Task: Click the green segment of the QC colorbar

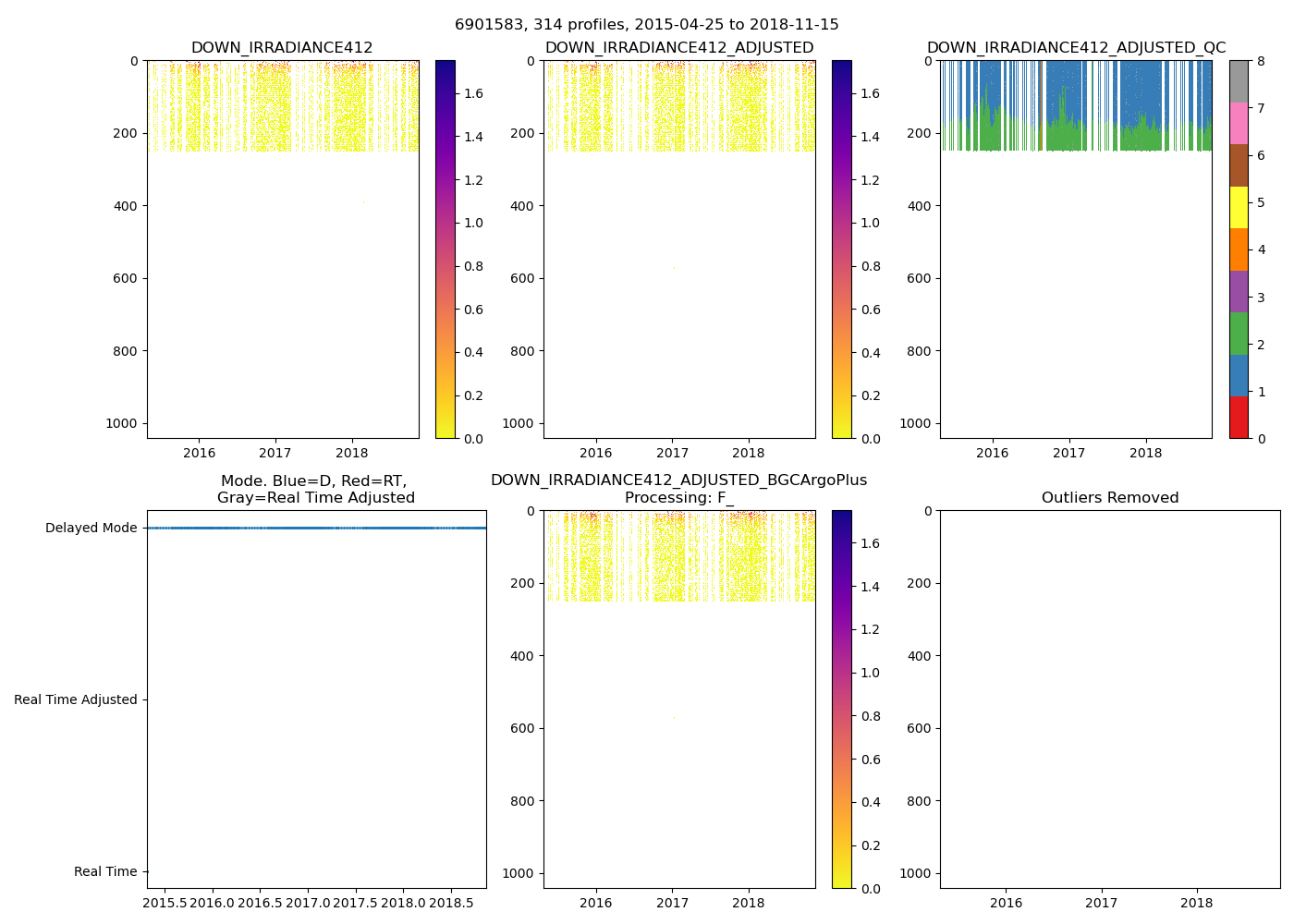Action: point(1239,333)
